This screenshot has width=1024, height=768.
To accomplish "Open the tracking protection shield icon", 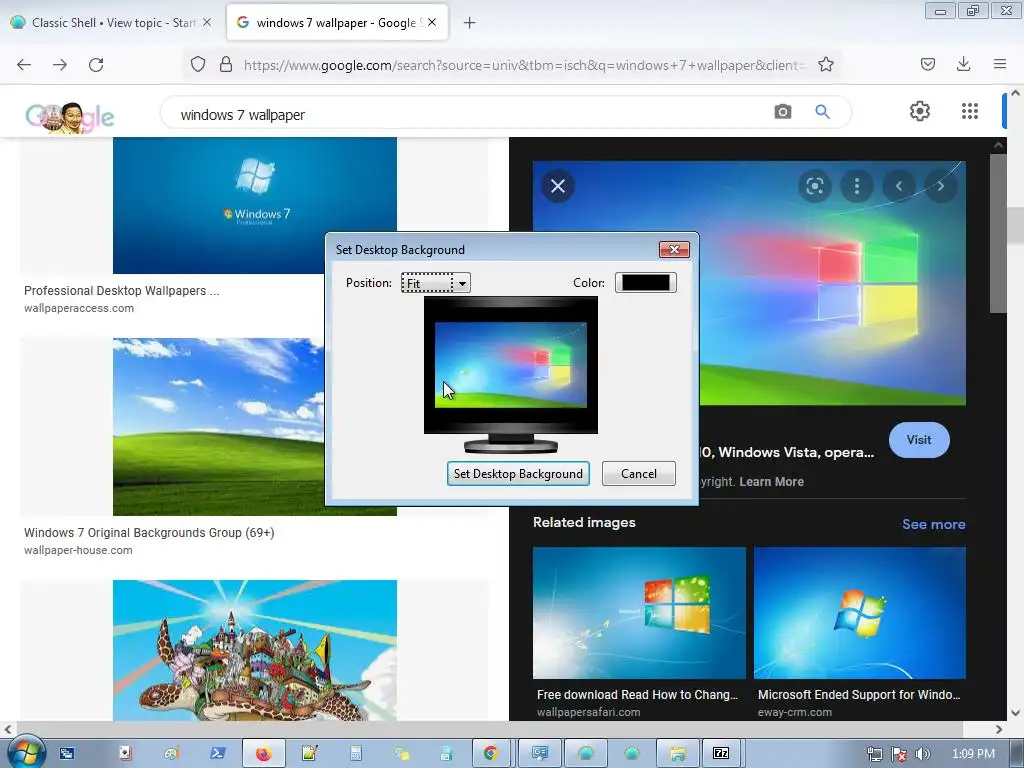I will click(x=198, y=65).
